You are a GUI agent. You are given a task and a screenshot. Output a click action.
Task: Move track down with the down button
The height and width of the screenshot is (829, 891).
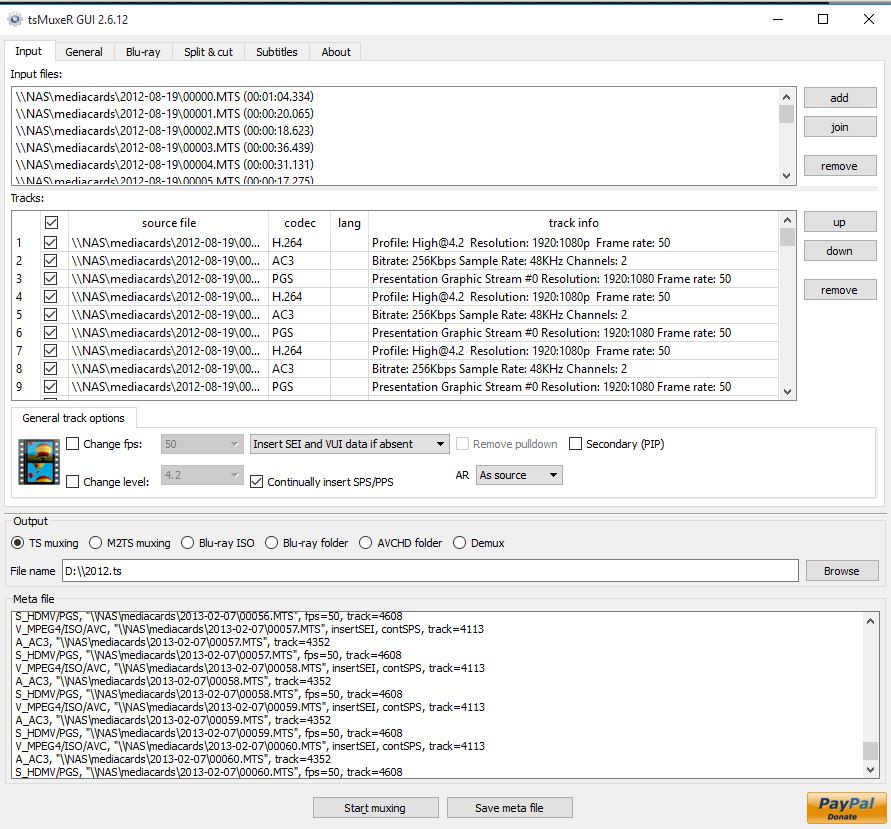pyautogui.click(x=839, y=251)
